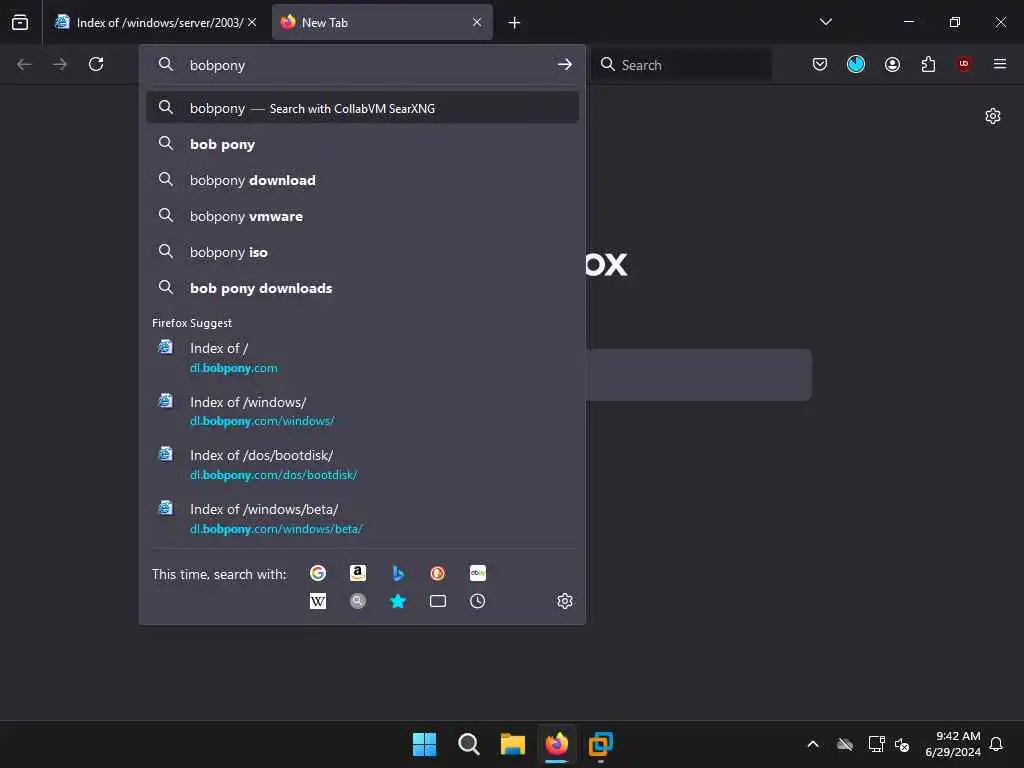Close the New Tab tab
Image resolution: width=1024 pixels, height=768 pixels.
[x=477, y=22]
